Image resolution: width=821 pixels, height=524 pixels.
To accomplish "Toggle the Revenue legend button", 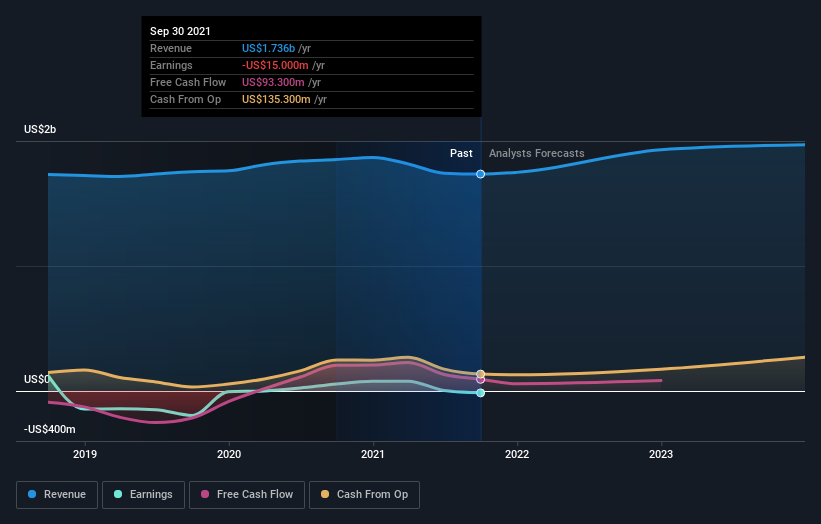I will (57, 495).
